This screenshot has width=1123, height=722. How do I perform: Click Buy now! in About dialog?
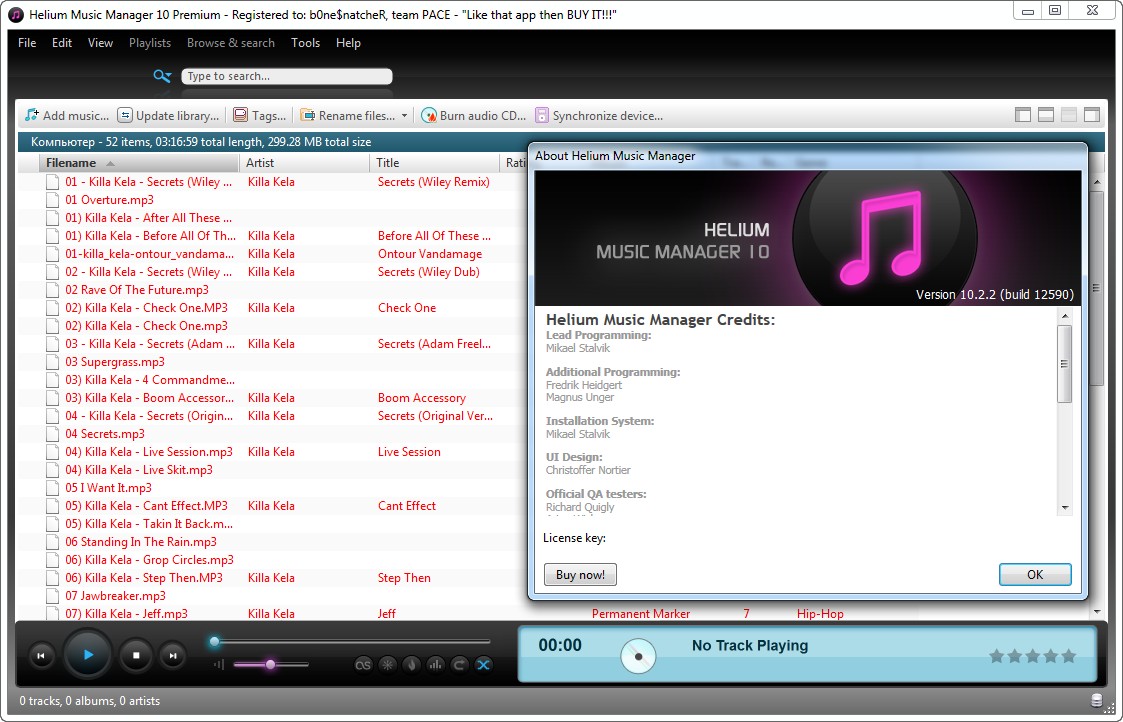coord(580,574)
